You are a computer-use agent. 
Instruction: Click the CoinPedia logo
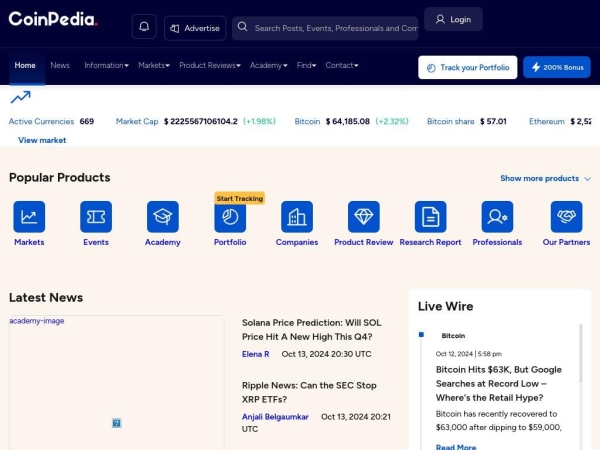53,19
